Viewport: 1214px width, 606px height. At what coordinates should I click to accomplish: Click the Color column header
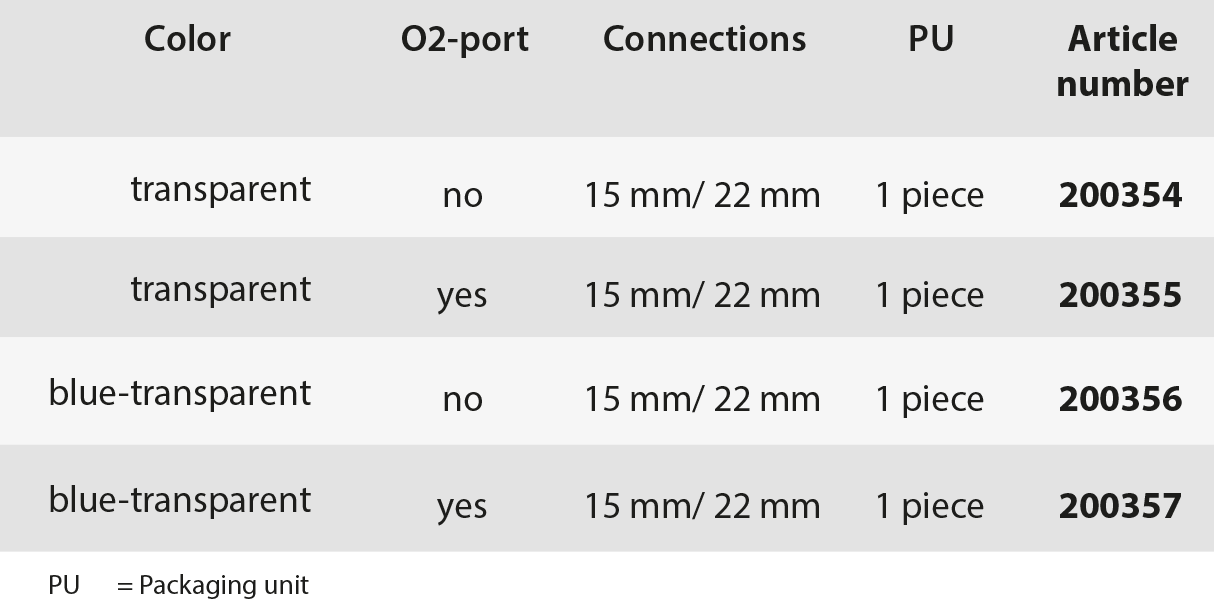point(187,39)
